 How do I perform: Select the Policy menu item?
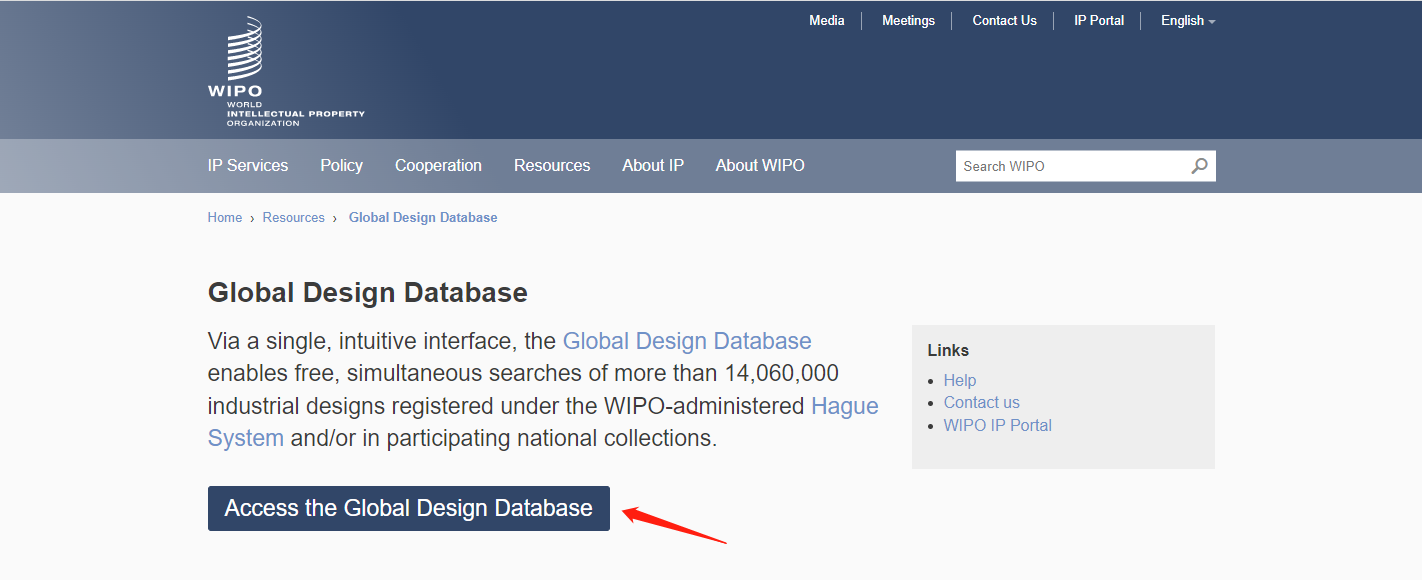click(x=341, y=166)
